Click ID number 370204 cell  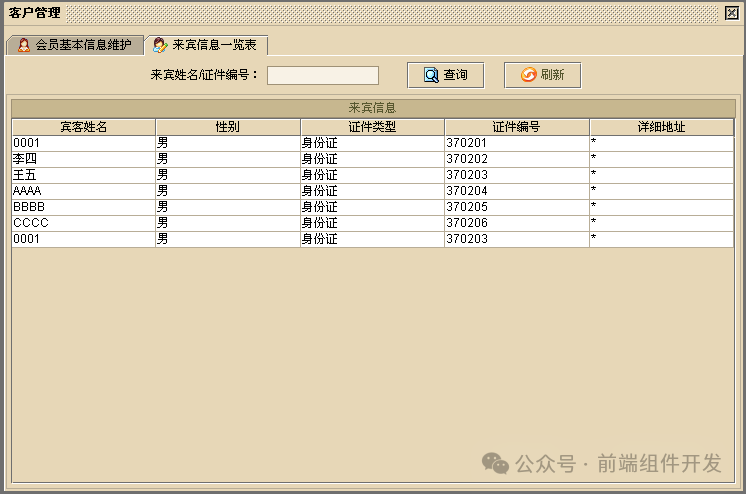click(517, 191)
